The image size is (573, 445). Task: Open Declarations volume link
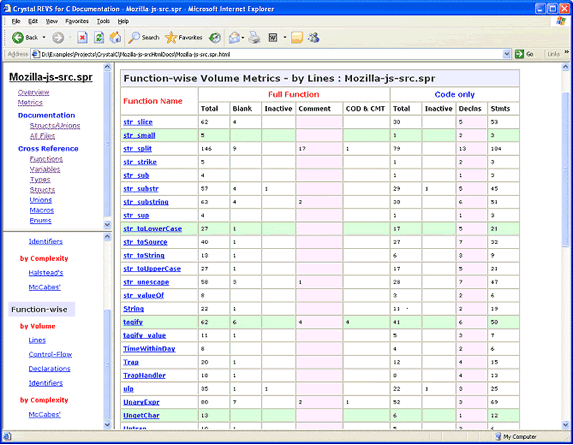click(49, 368)
